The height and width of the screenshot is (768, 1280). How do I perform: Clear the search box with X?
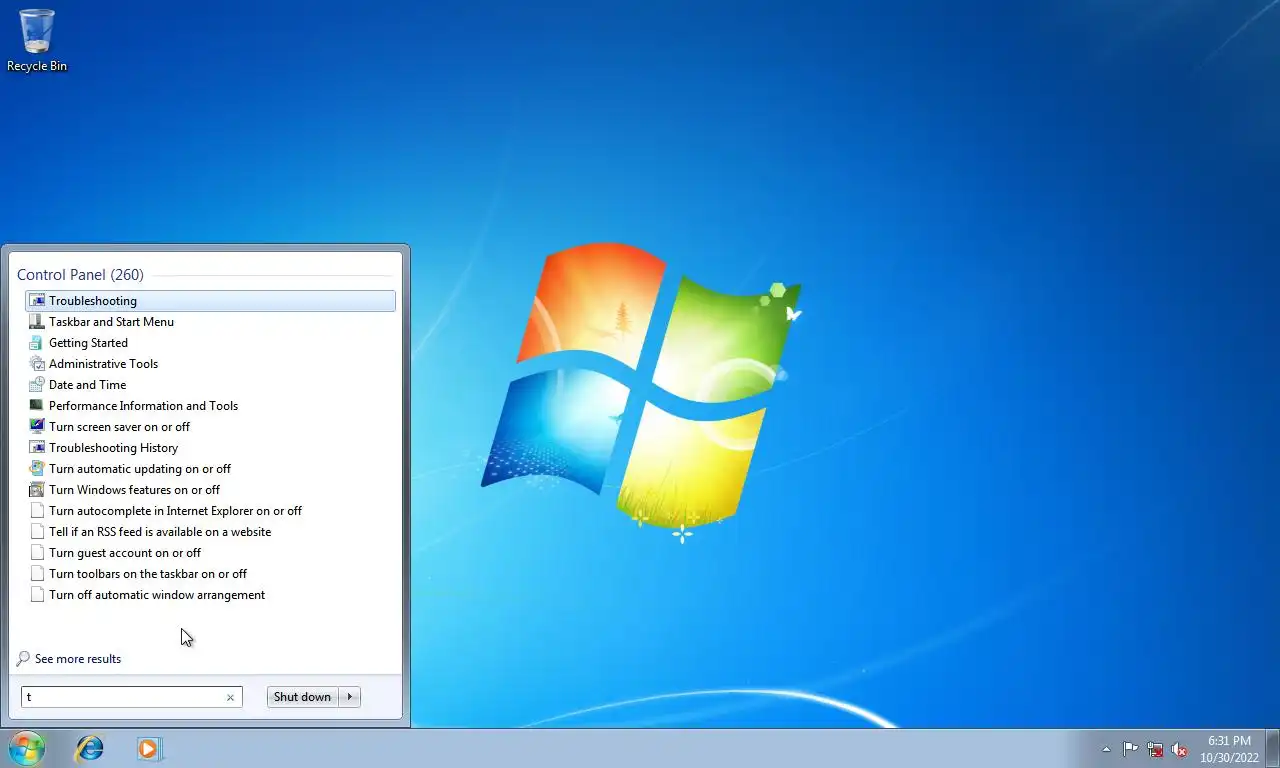click(230, 698)
